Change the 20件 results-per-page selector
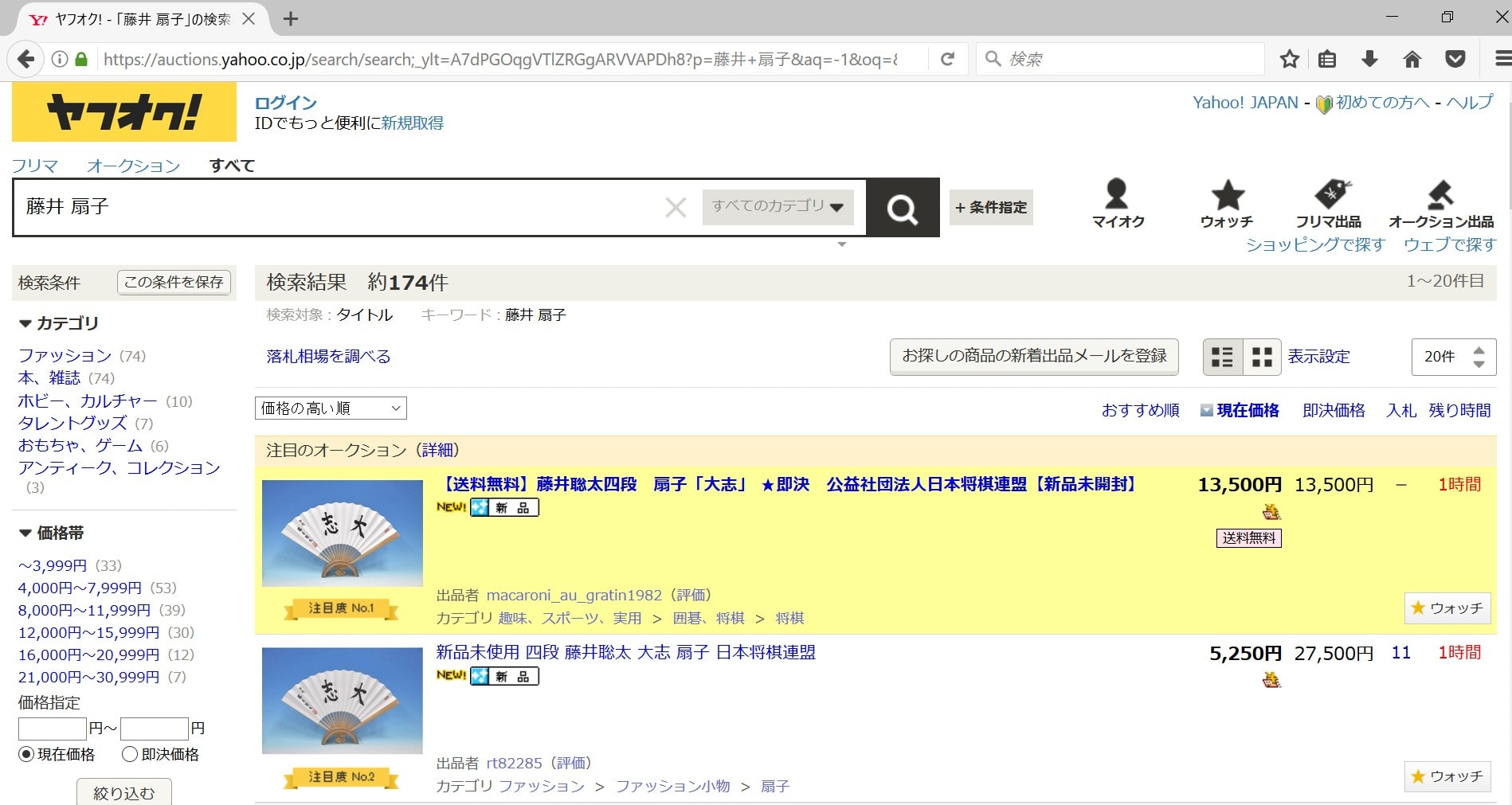 click(x=1454, y=357)
